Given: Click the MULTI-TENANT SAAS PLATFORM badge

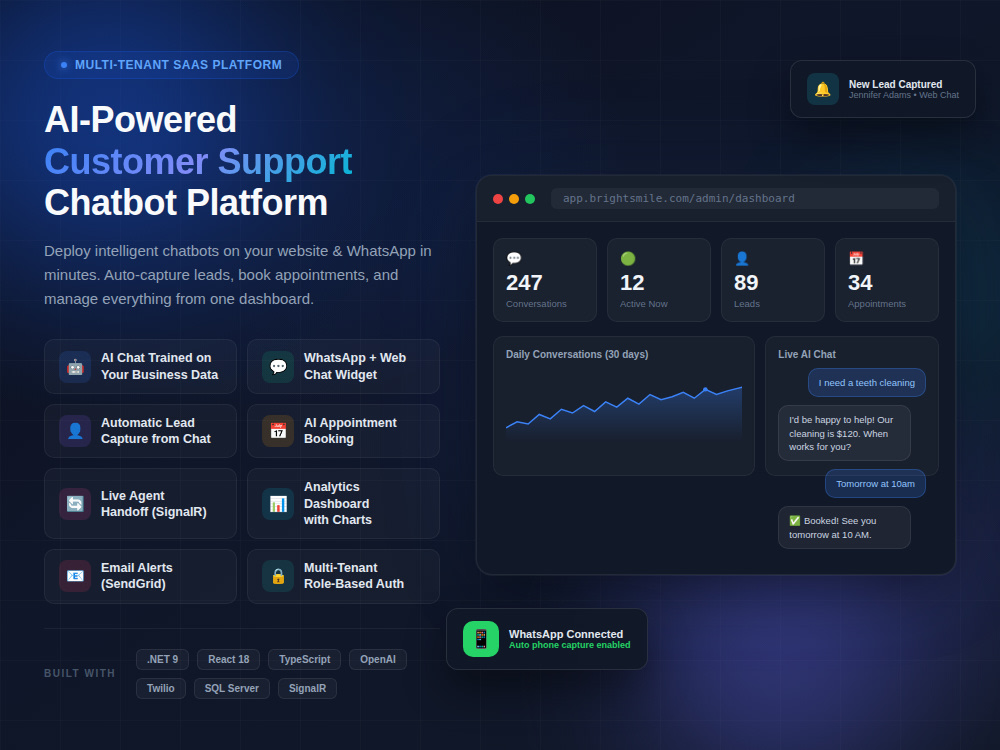Looking at the screenshot, I should click(x=171, y=65).
